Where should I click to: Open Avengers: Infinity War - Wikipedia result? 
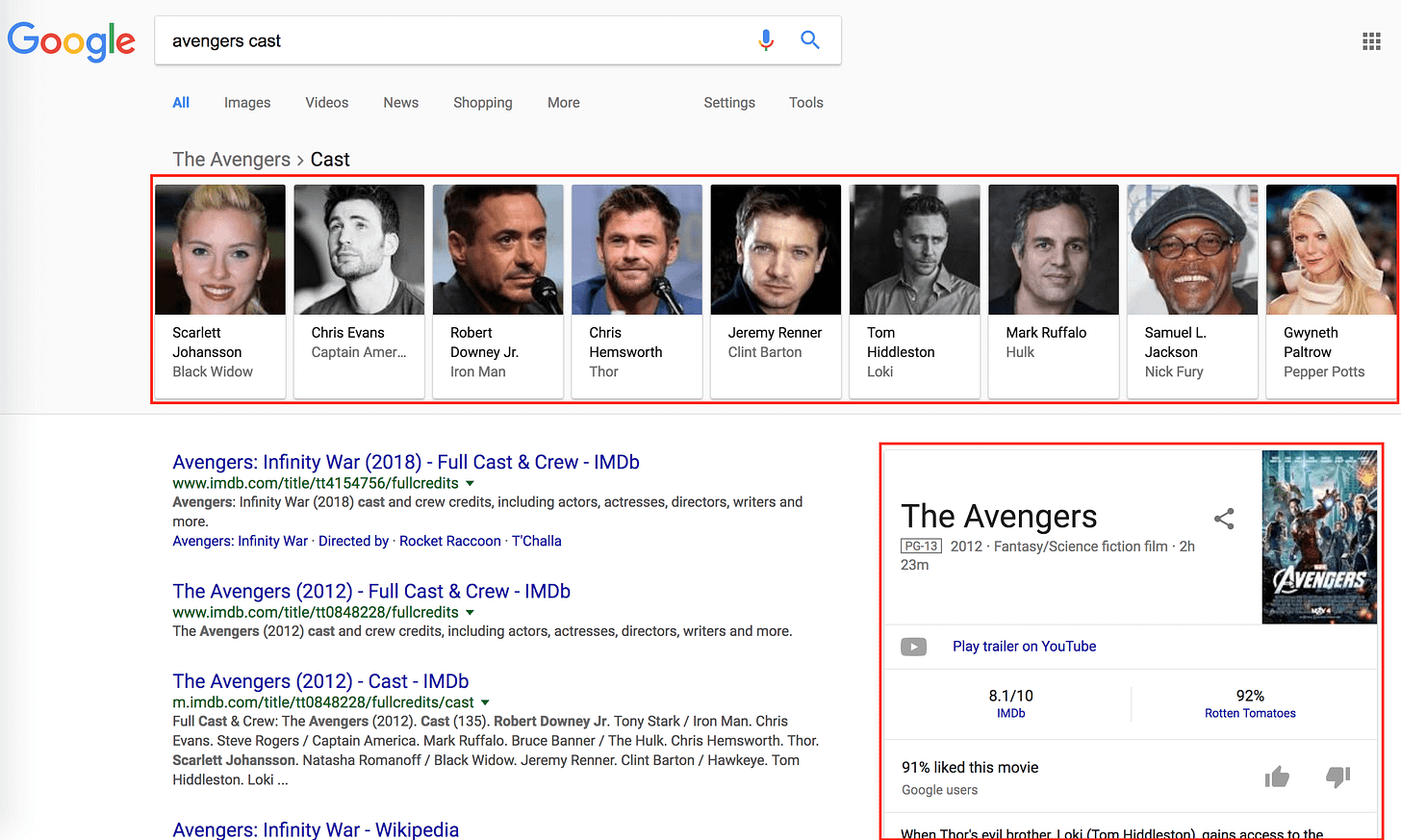pyautogui.click(x=316, y=829)
